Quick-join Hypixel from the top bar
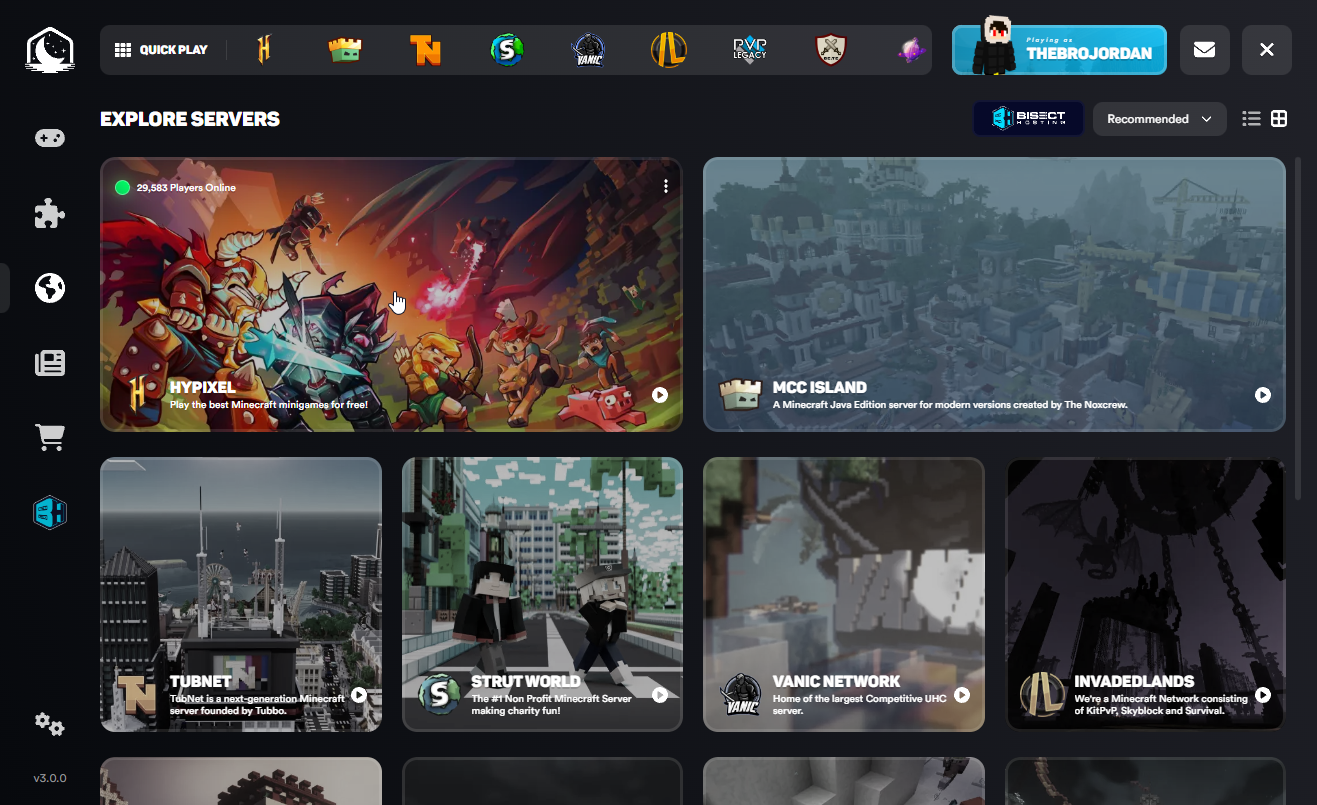Viewport: 1317px width, 805px height. (264, 49)
